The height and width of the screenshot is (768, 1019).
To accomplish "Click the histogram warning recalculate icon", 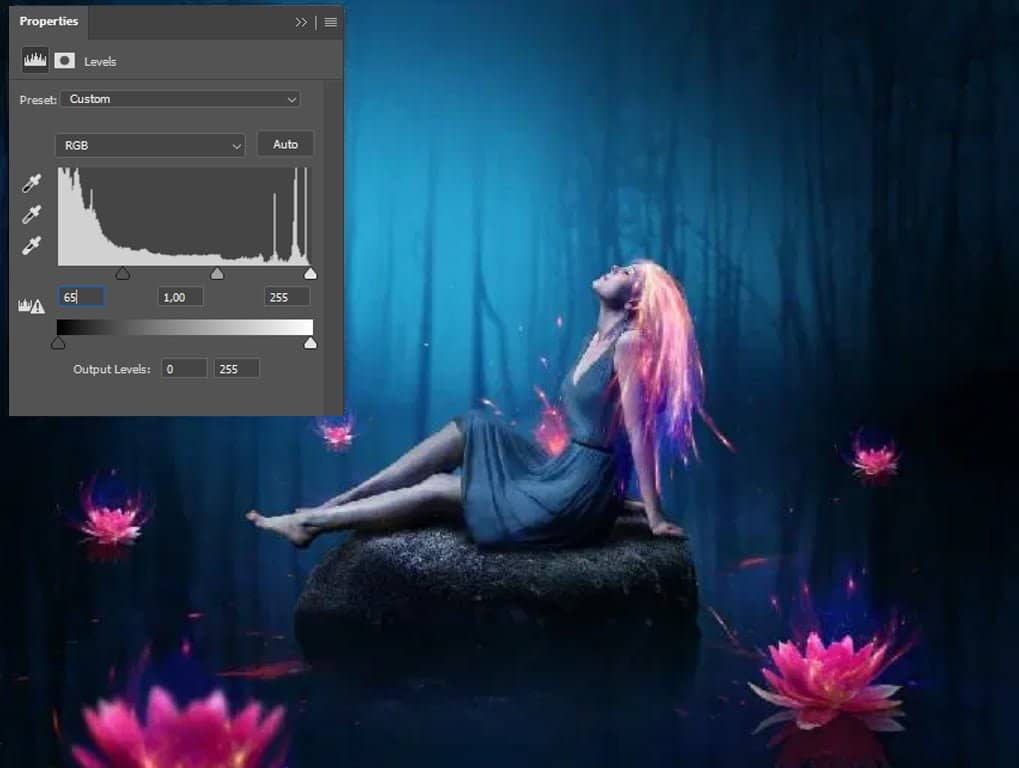I will pyautogui.click(x=31, y=306).
